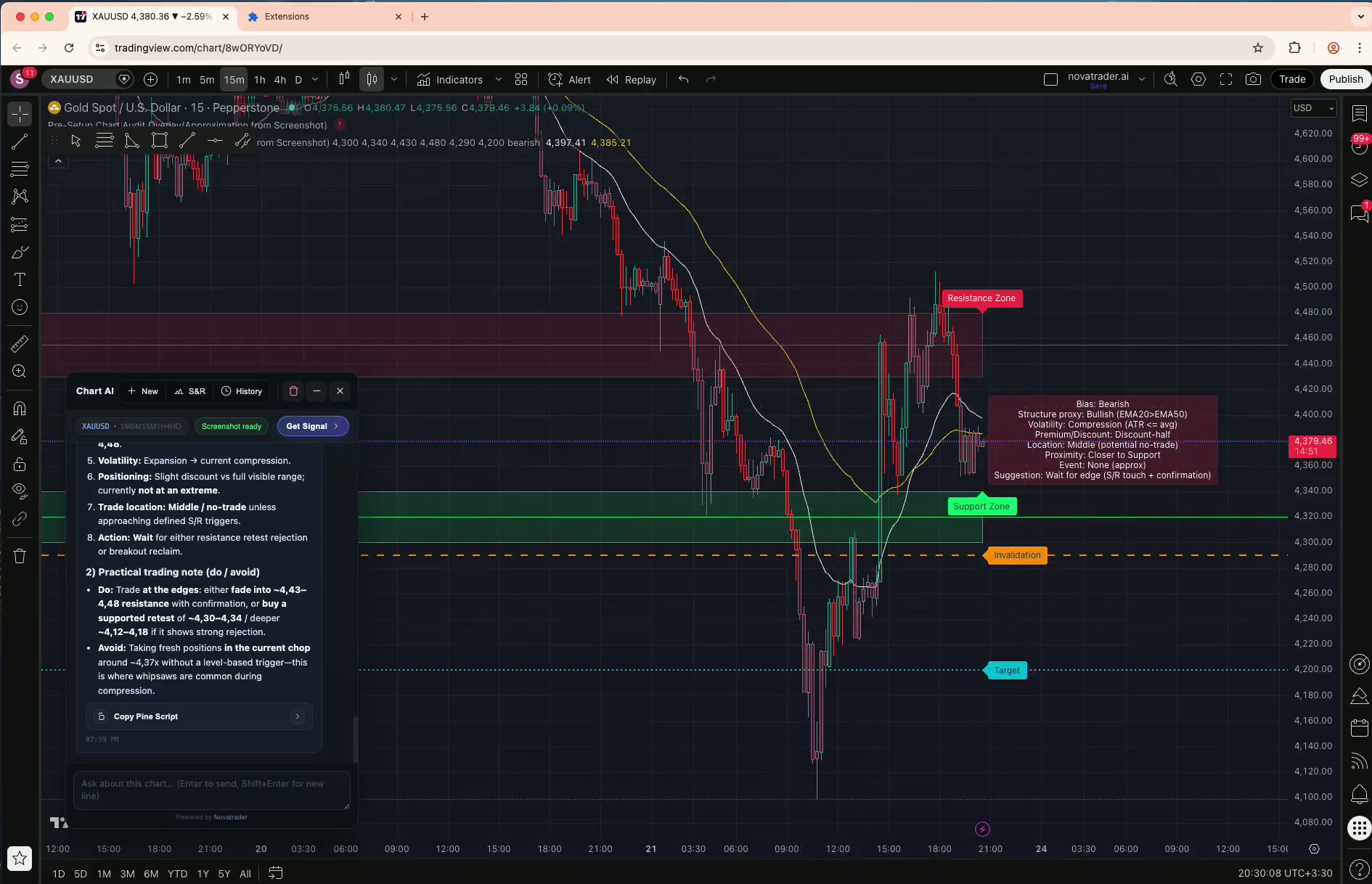Select the ruler measure tool
The height and width of the screenshot is (884, 1372).
pyautogui.click(x=20, y=343)
